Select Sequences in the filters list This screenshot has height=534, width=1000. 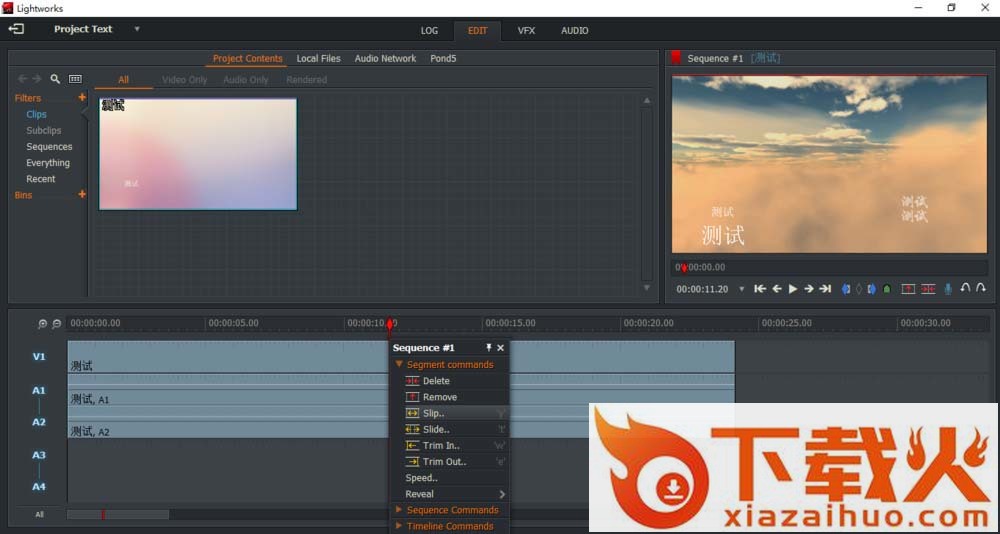(x=49, y=147)
